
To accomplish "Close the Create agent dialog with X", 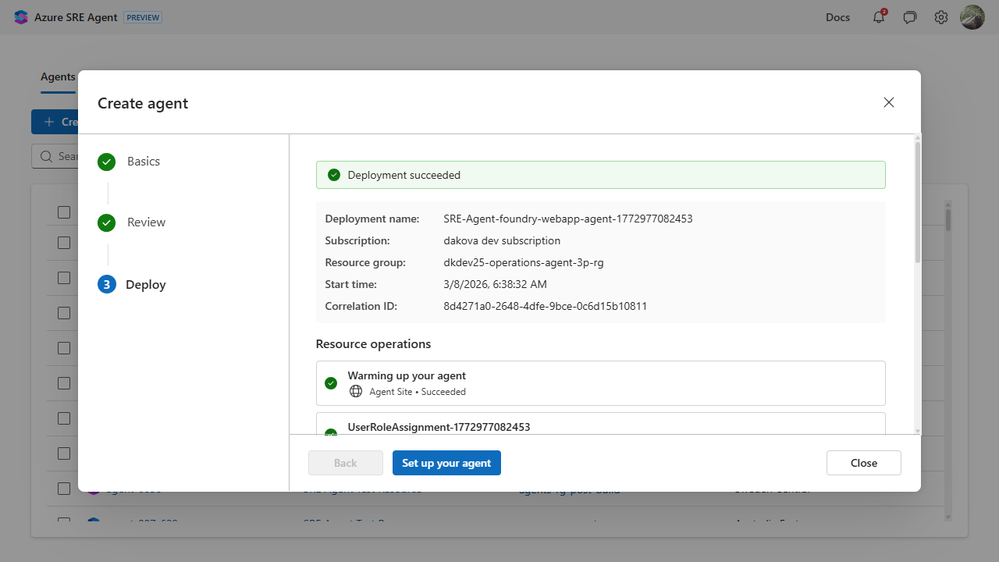I will tap(889, 103).
